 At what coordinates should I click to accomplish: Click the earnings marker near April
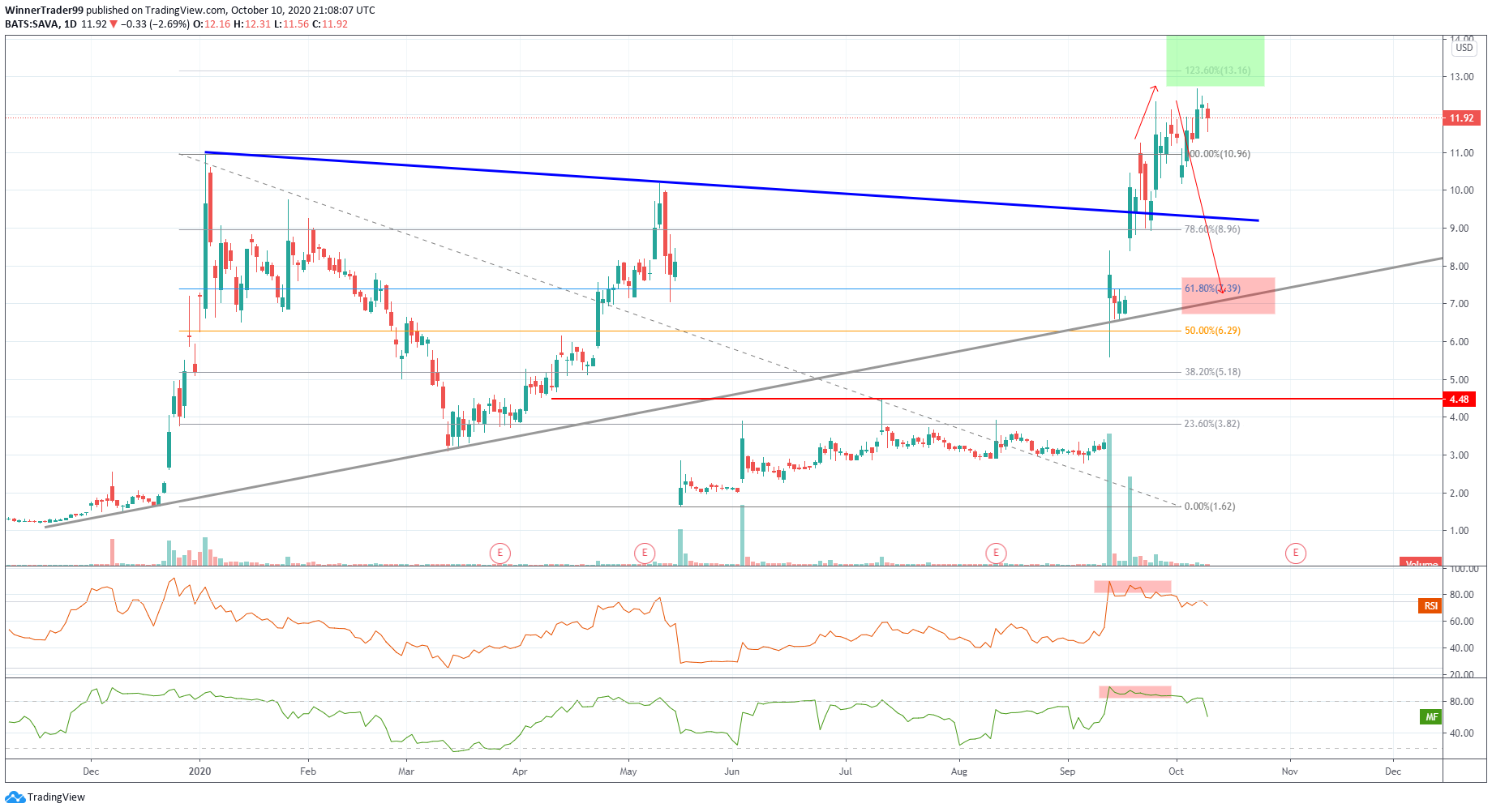[500, 553]
